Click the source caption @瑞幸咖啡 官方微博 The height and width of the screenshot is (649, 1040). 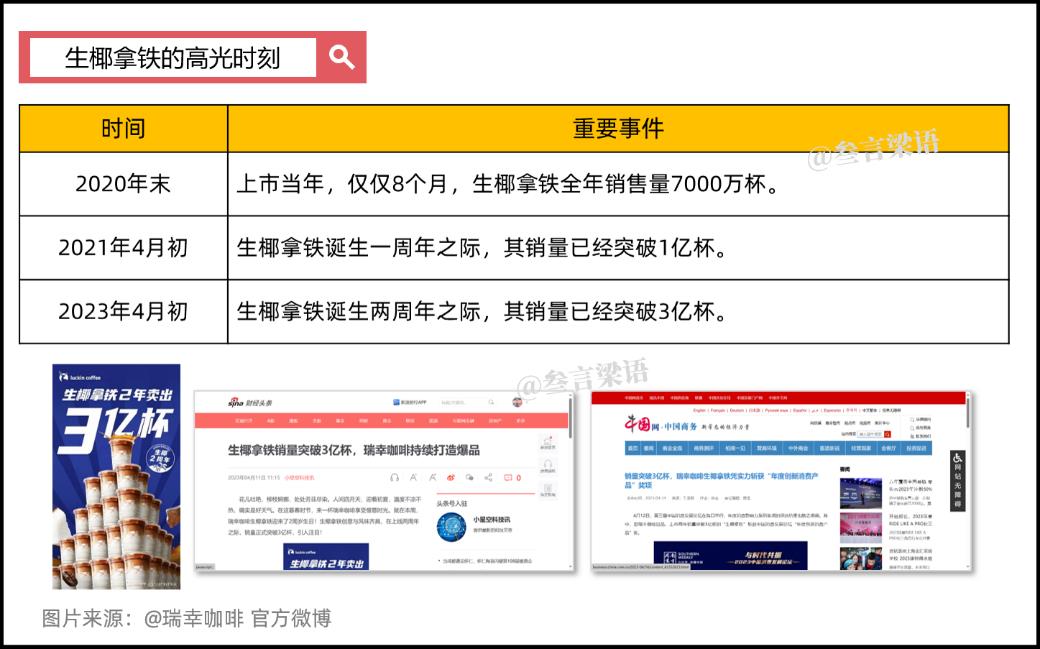pyautogui.click(x=237, y=618)
